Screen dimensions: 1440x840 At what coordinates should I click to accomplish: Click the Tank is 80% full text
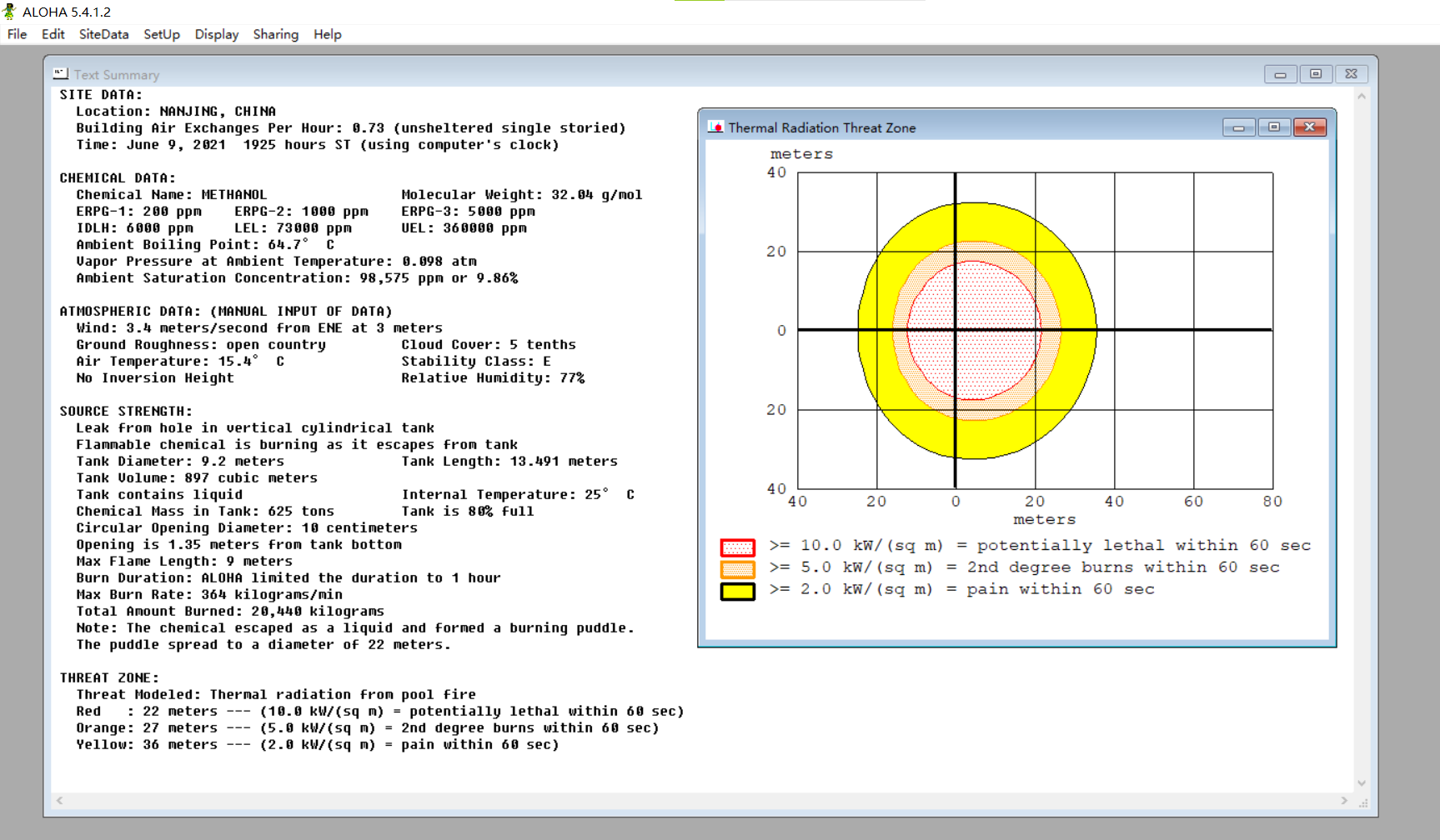click(x=468, y=512)
